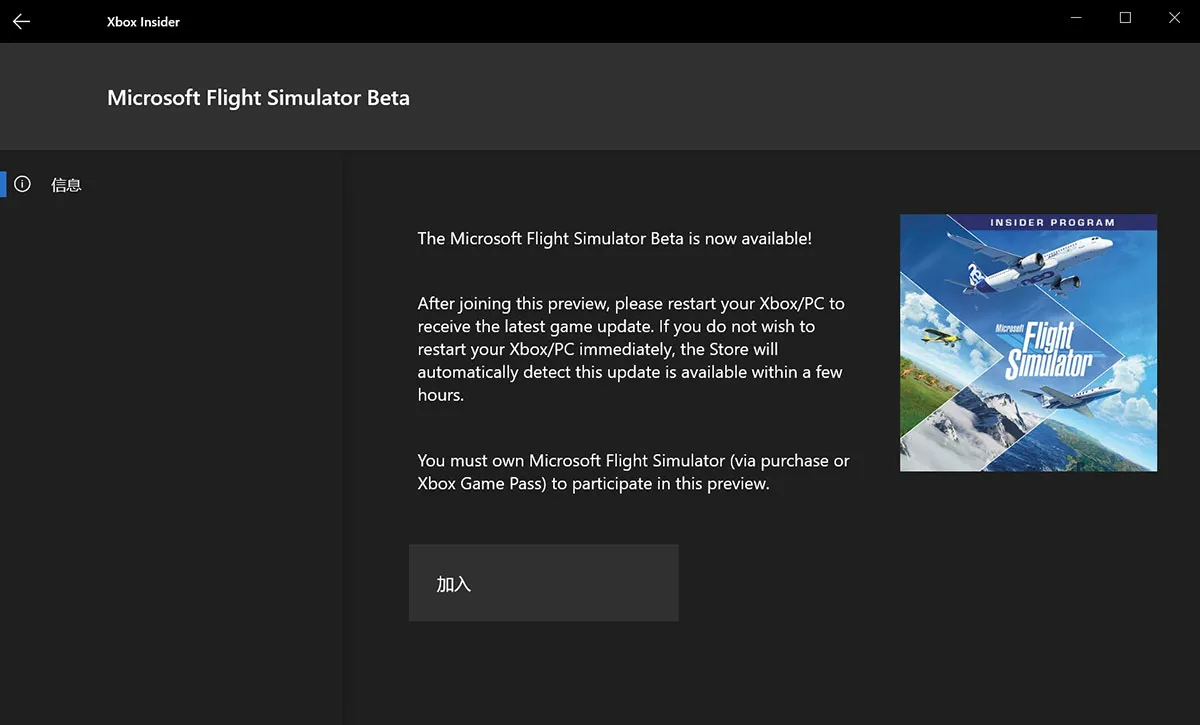Click the Microsoft Flight Simulator Beta heading
The image size is (1200, 725).
(258, 98)
